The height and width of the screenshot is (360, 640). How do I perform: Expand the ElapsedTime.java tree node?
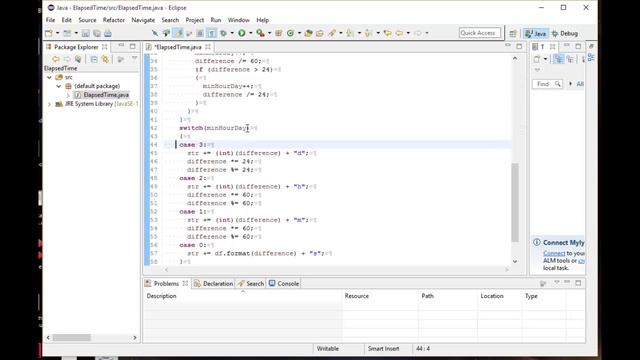tap(68, 95)
